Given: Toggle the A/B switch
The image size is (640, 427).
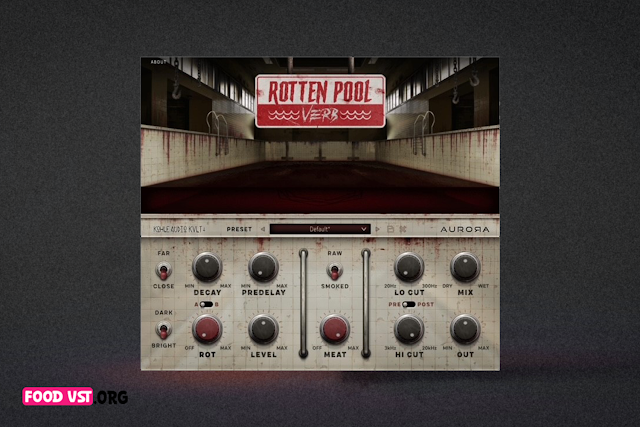Looking at the screenshot, I should [x=206, y=304].
